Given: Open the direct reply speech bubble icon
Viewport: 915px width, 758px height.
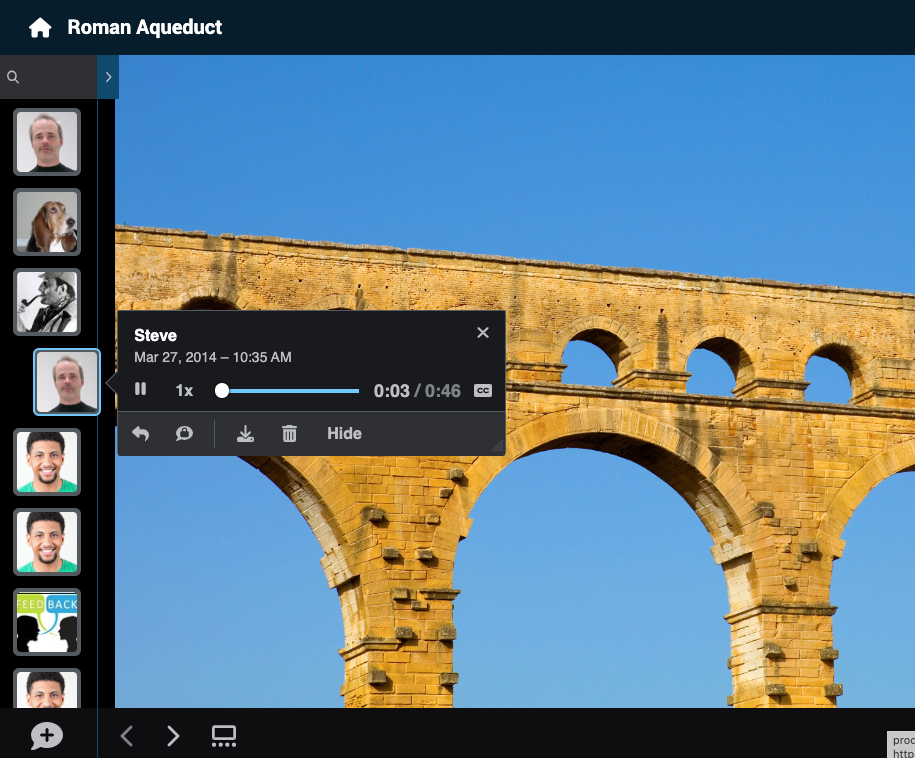Looking at the screenshot, I should [x=184, y=434].
